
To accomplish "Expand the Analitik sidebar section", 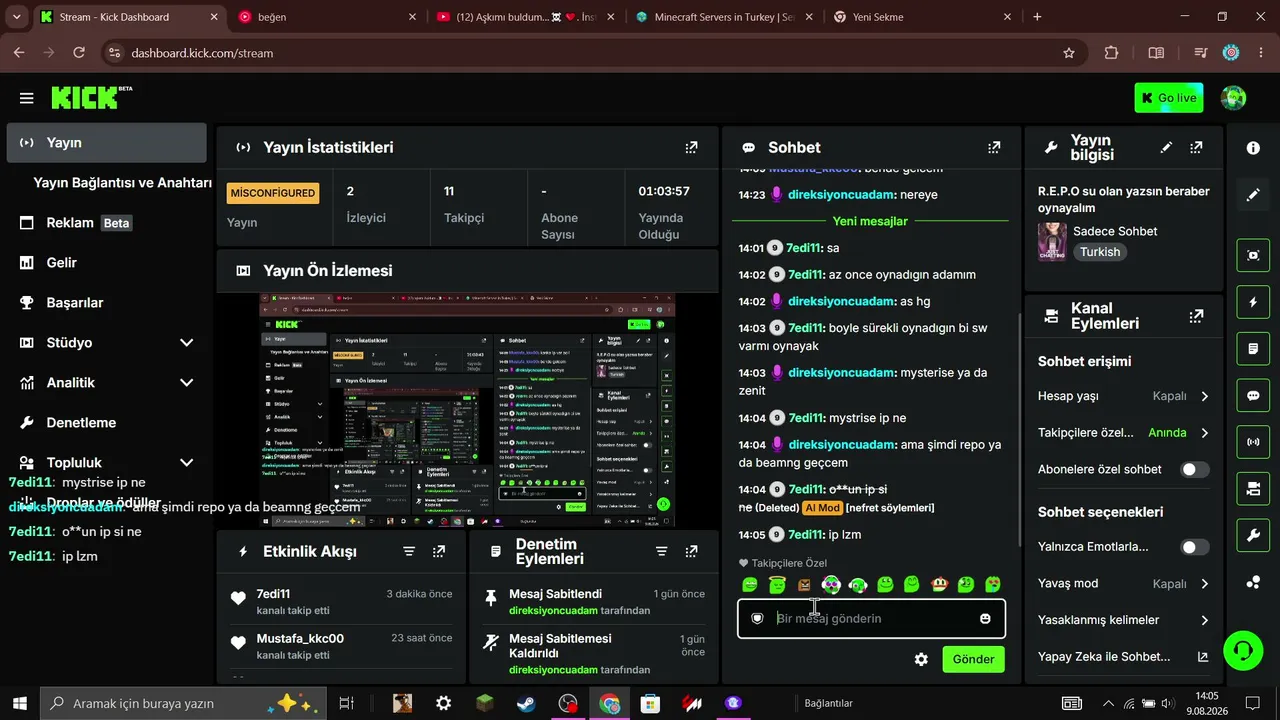I will pos(186,383).
